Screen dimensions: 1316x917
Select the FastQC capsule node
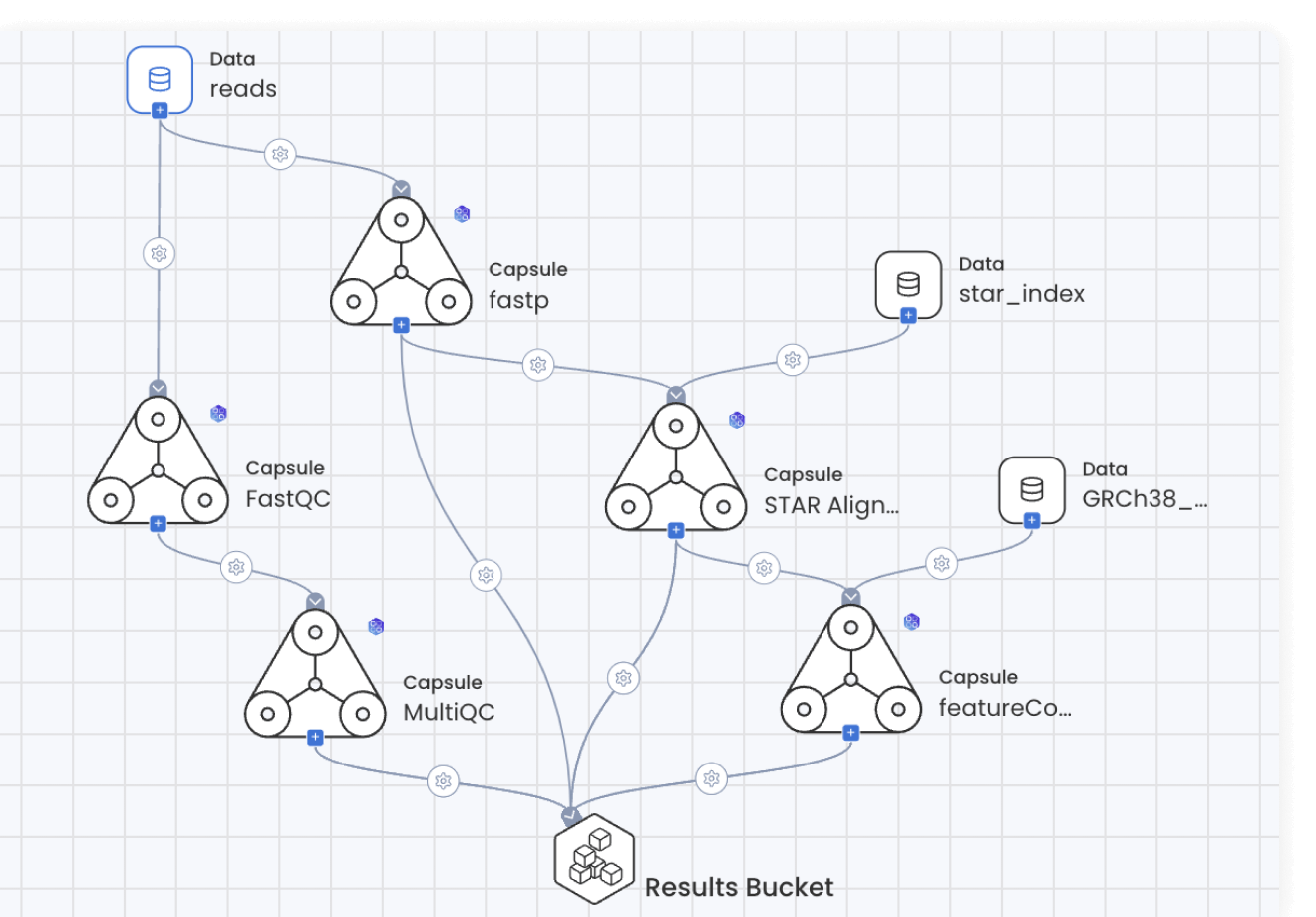158,459
